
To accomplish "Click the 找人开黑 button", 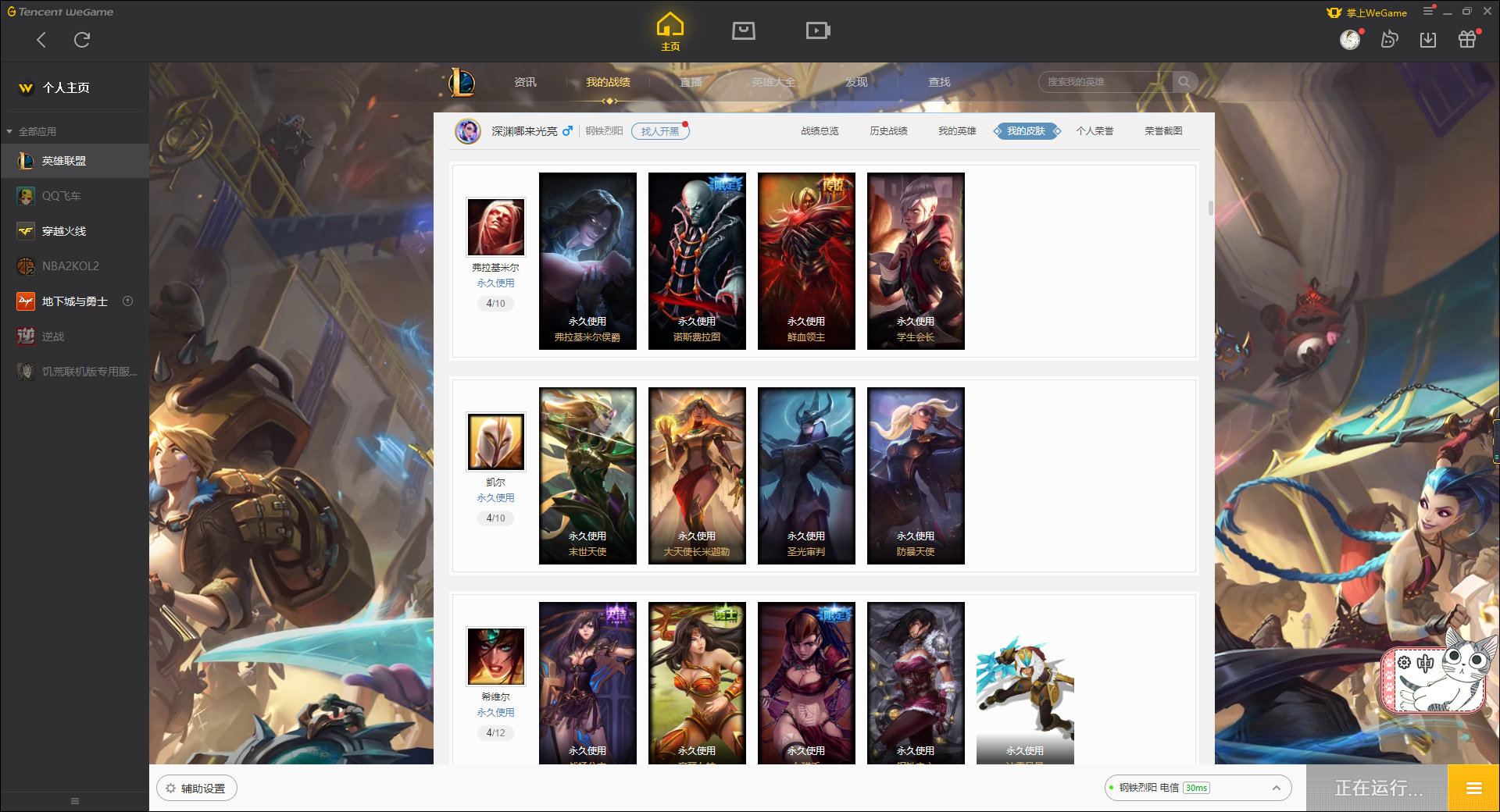I will click(660, 131).
